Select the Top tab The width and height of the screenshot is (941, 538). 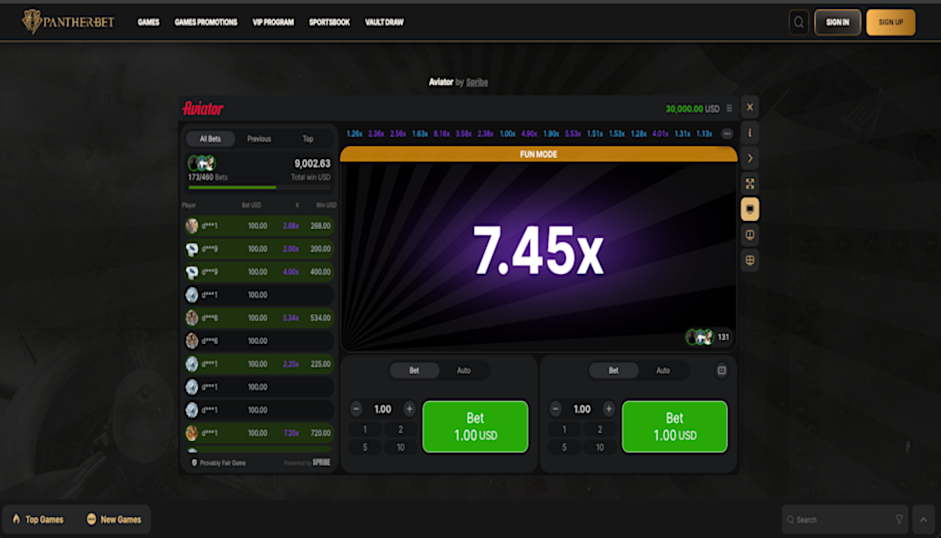[x=308, y=139]
